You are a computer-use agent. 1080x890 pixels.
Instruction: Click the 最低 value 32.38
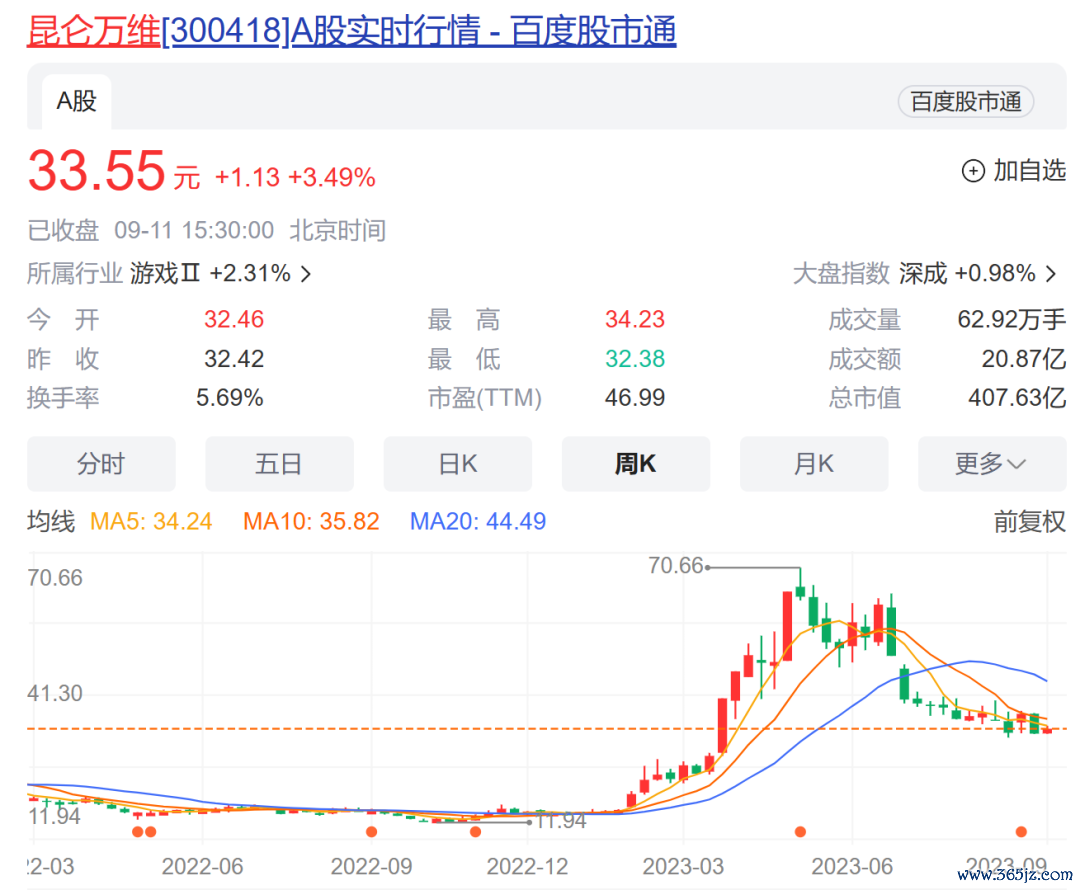coord(634,359)
